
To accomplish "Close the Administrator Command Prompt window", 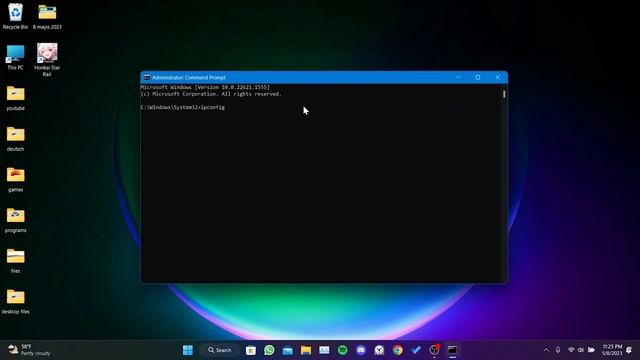I will pyautogui.click(x=498, y=77).
